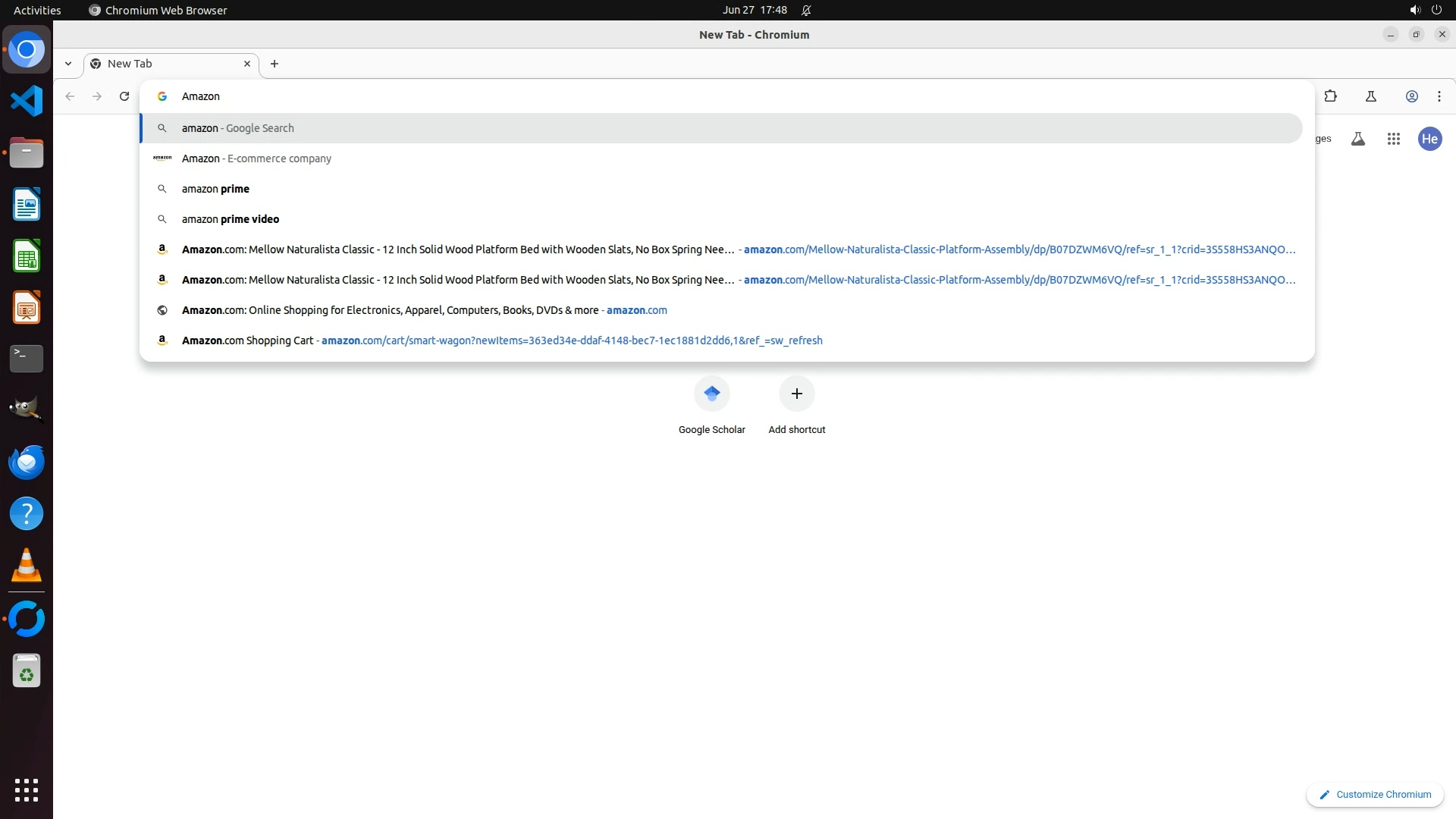Image resolution: width=1456 pixels, height=819 pixels.
Task: Click the profile avatar icon in toolbar
Action: (x=1411, y=96)
